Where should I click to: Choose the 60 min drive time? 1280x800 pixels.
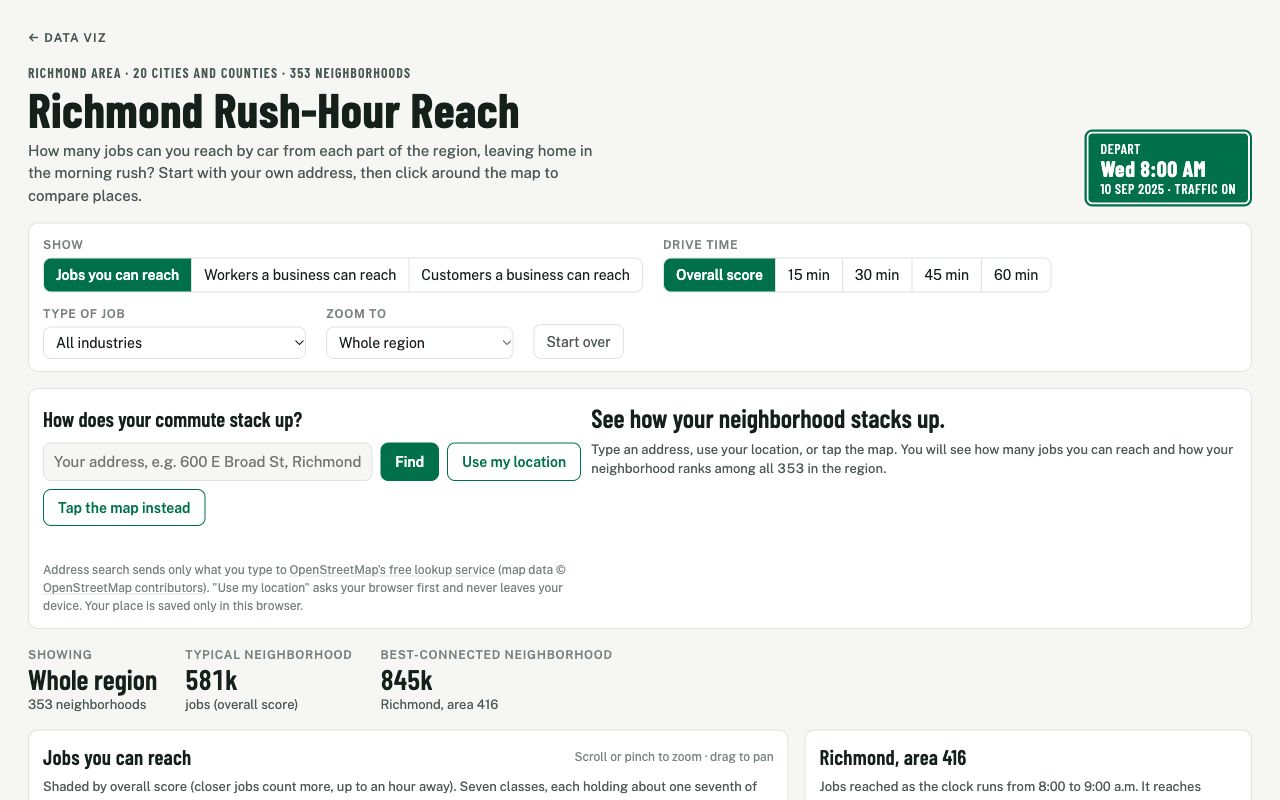coord(1016,275)
